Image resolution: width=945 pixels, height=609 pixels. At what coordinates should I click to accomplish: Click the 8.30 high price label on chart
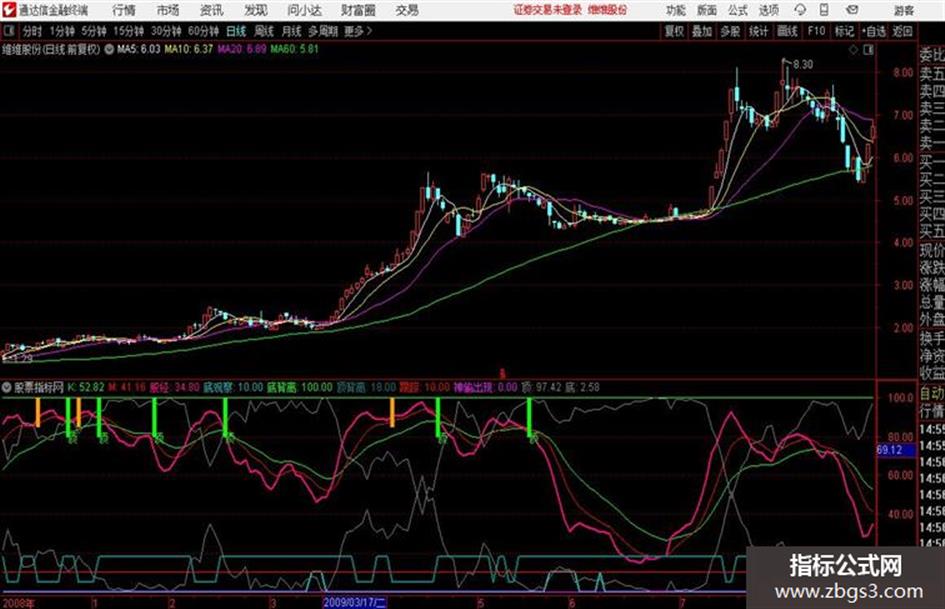[x=803, y=65]
